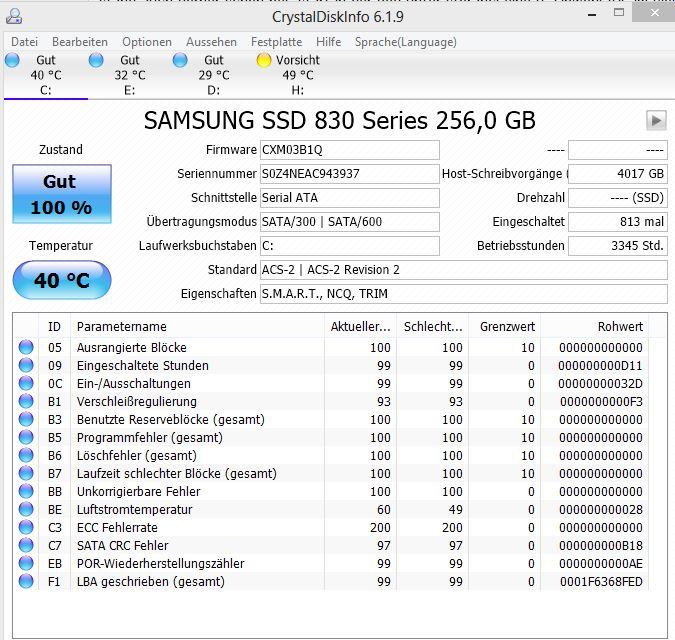
Task: Click status orb of Löschfehler row
Action: tap(26, 455)
